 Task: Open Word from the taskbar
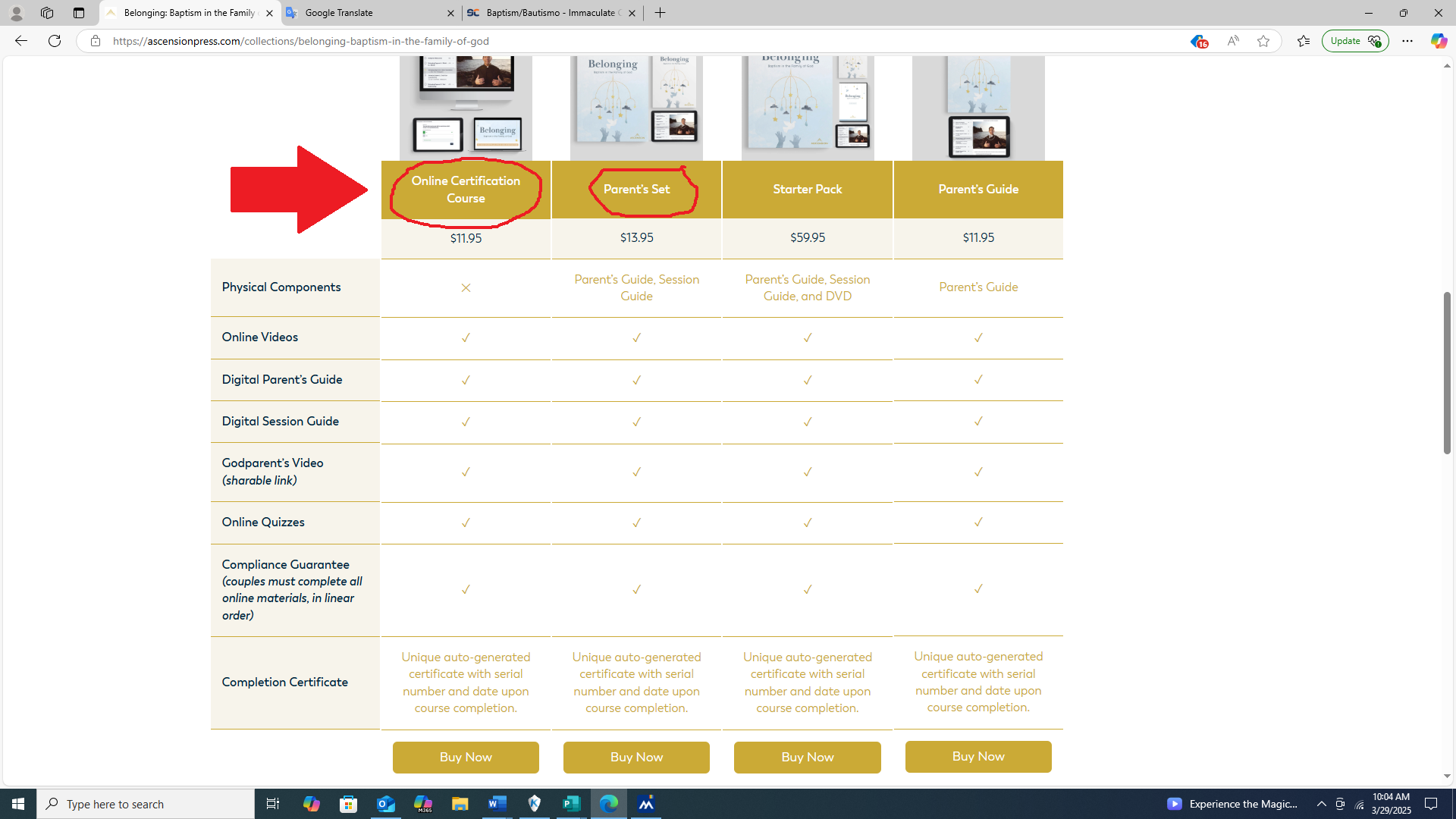[497, 804]
